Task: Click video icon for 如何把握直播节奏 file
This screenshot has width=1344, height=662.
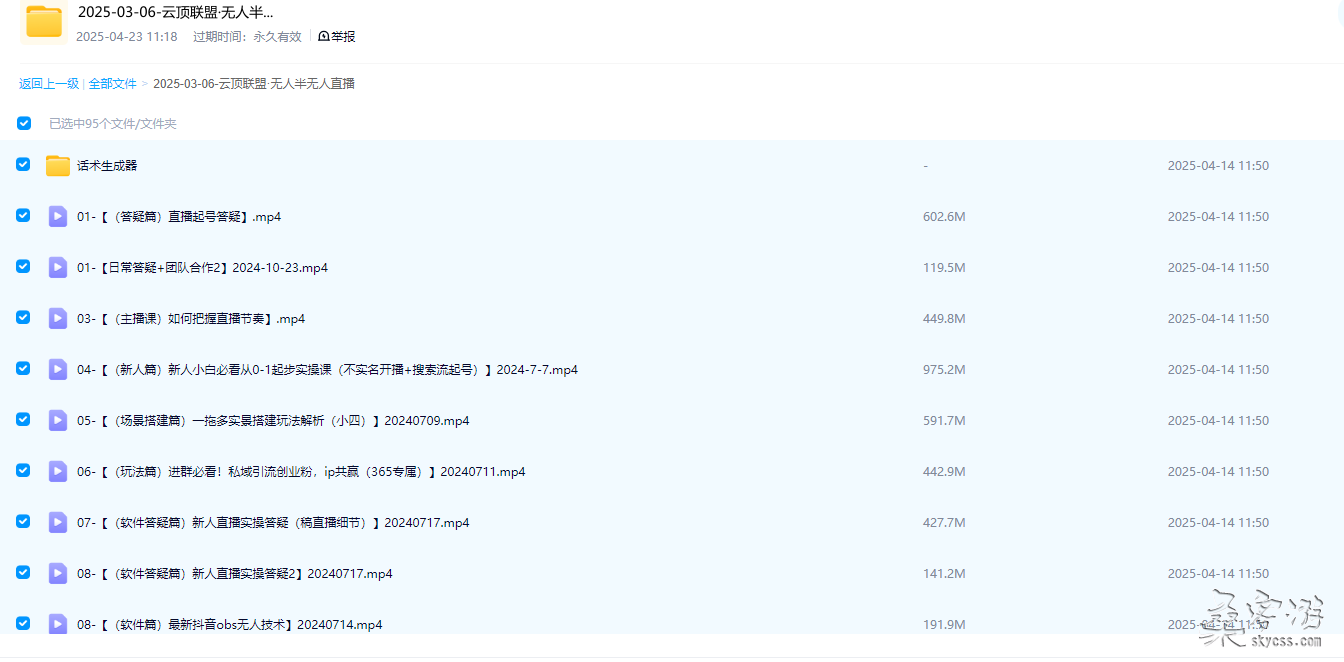Action: (x=58, y=319)
